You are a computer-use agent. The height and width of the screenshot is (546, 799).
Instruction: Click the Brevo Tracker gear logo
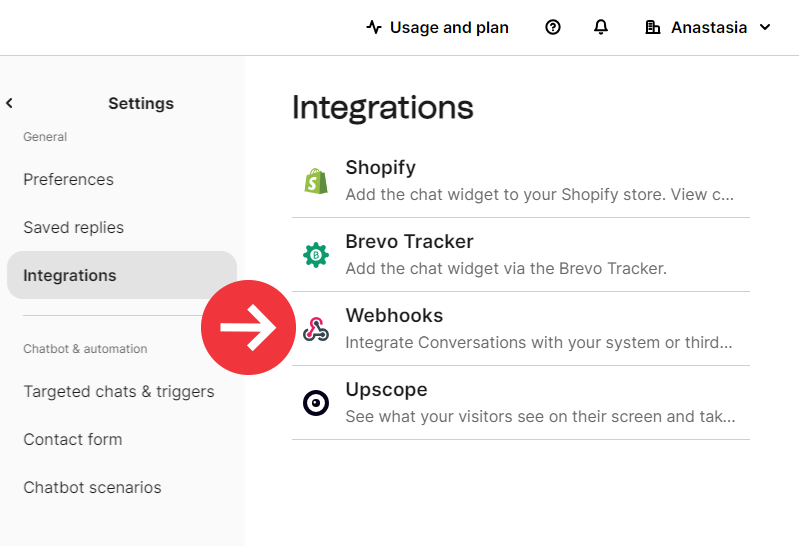[x=316, y=255]
